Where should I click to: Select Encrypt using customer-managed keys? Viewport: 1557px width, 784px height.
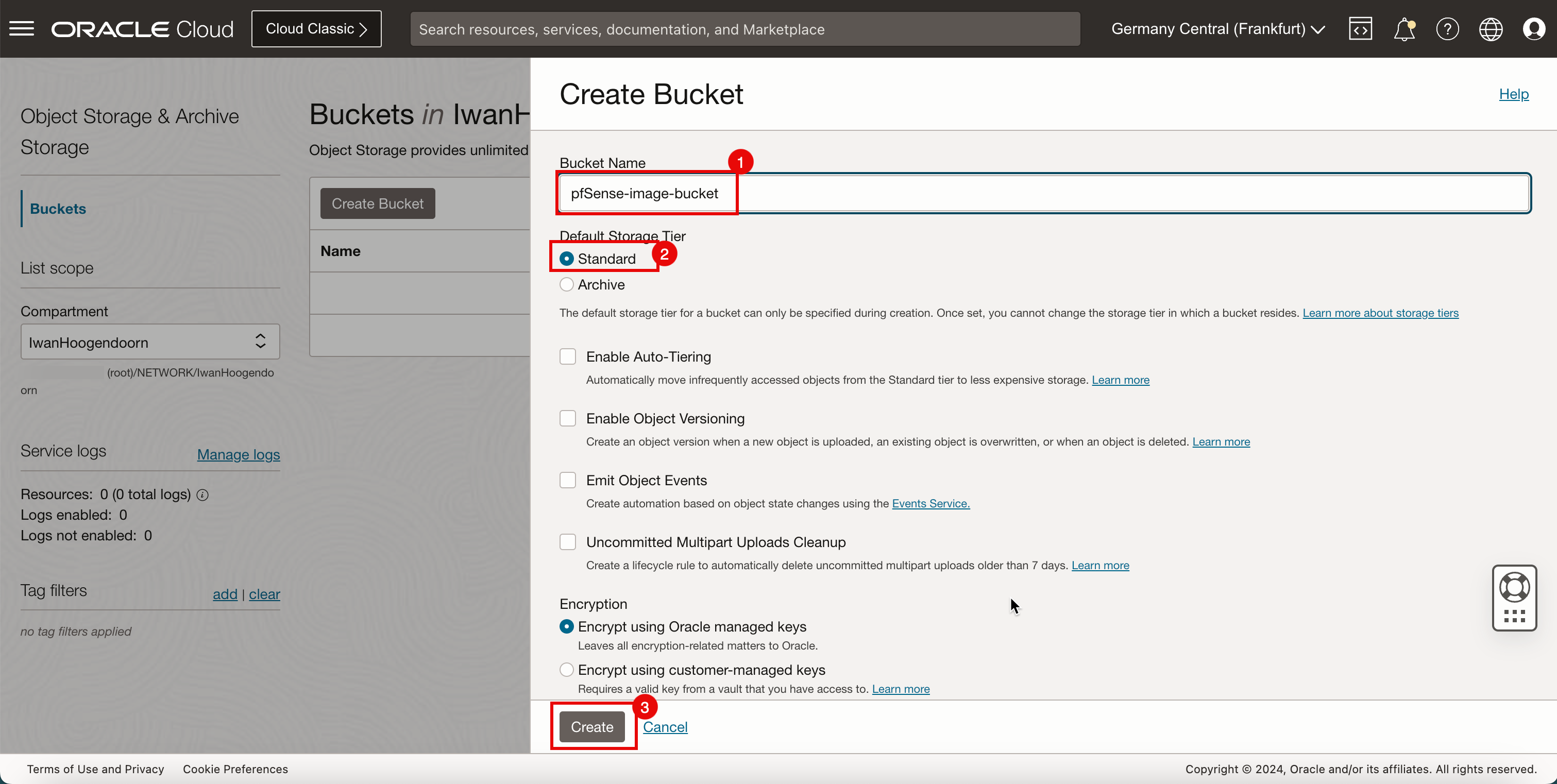pyautogui.click(x=566, y=670)
